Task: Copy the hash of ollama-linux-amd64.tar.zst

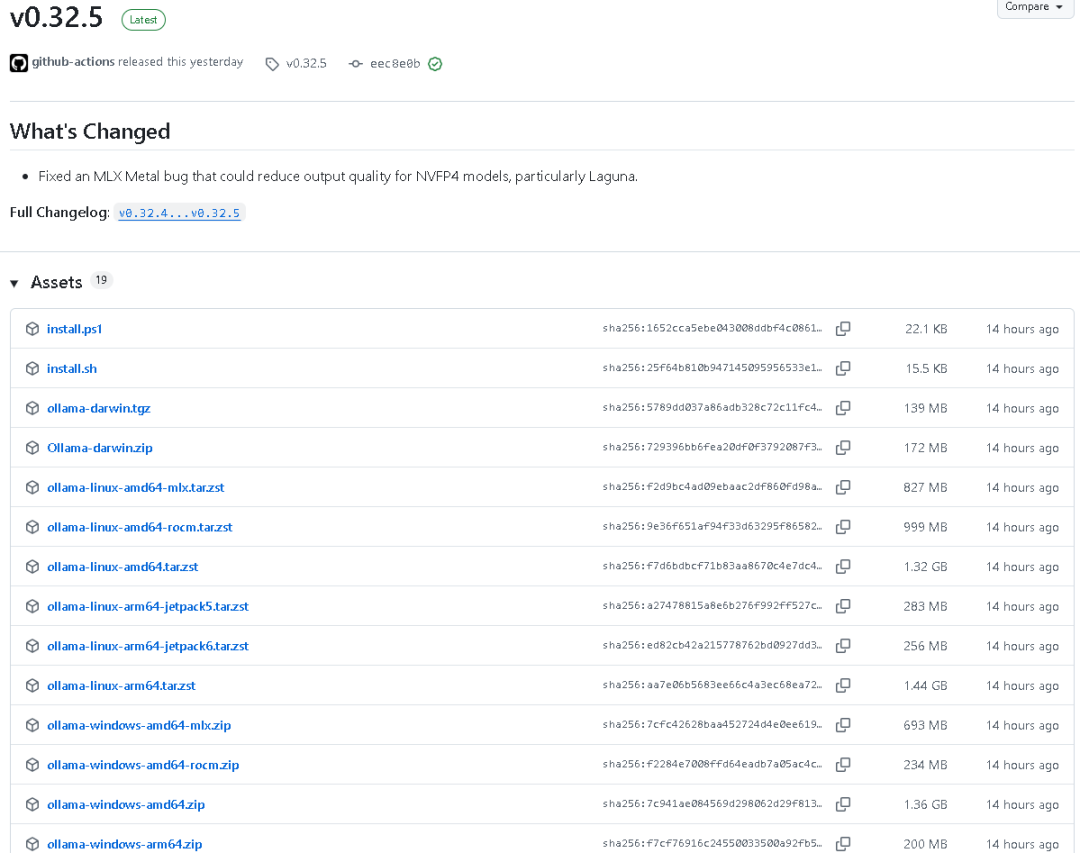Action: pos(842,566)
